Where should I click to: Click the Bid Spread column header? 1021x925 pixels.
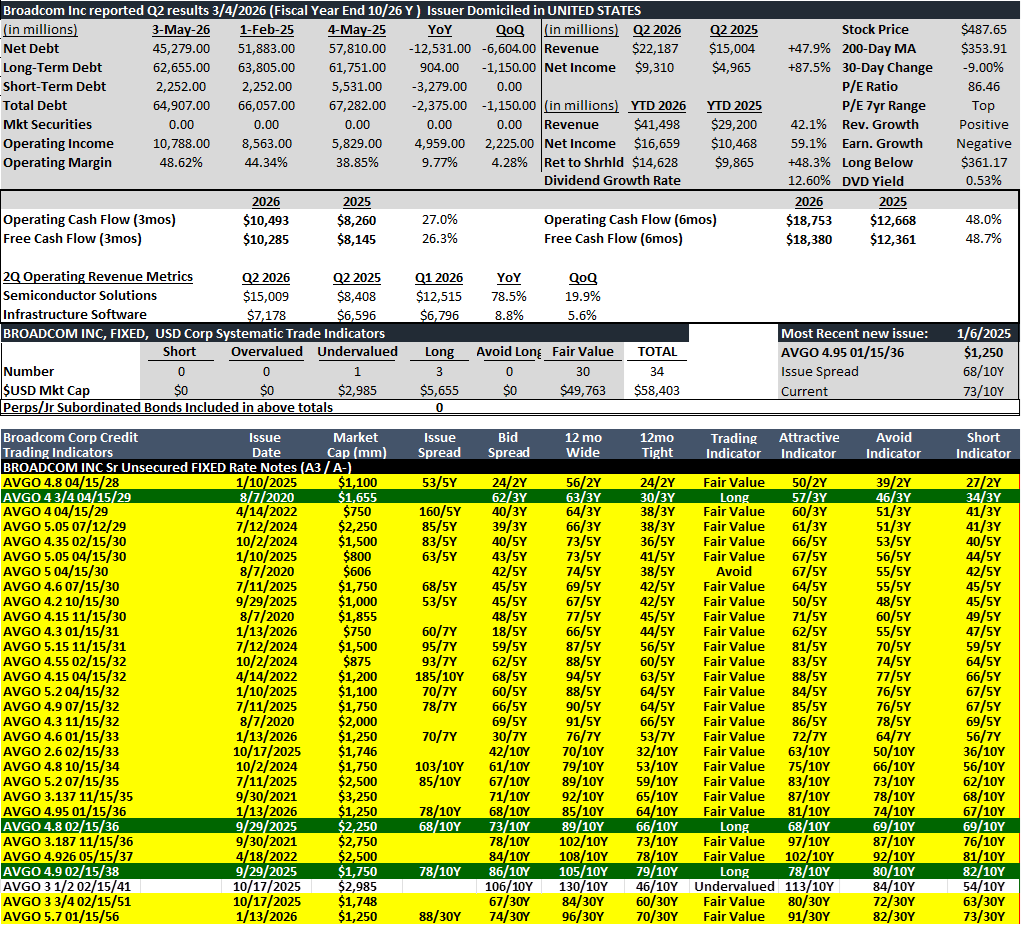tap(508, 445)
